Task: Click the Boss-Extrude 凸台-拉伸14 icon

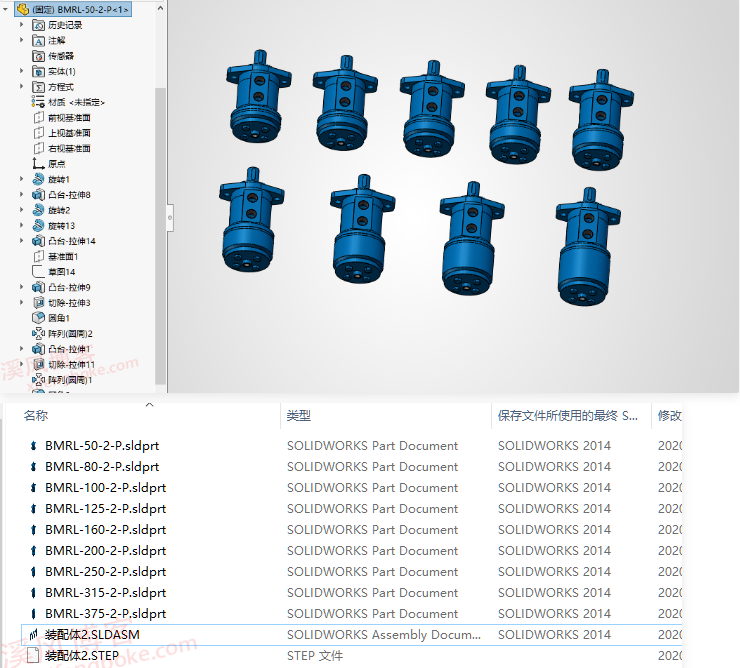Action: tap(38, 241)
